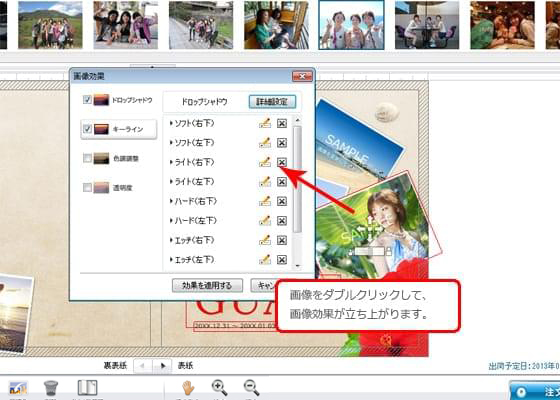The image size is (560, 400).
Task: Select the highlighted three-women sky thumbnail
Action: (351, 25)
